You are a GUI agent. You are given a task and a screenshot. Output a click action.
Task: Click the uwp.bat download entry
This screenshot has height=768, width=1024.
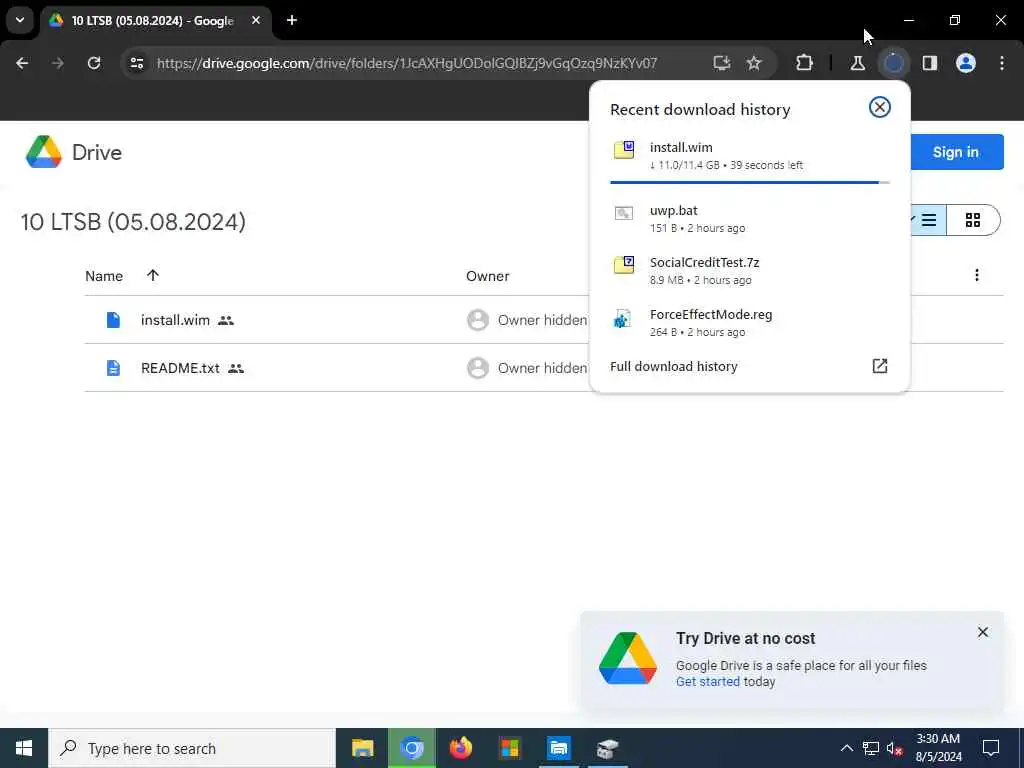750,219
